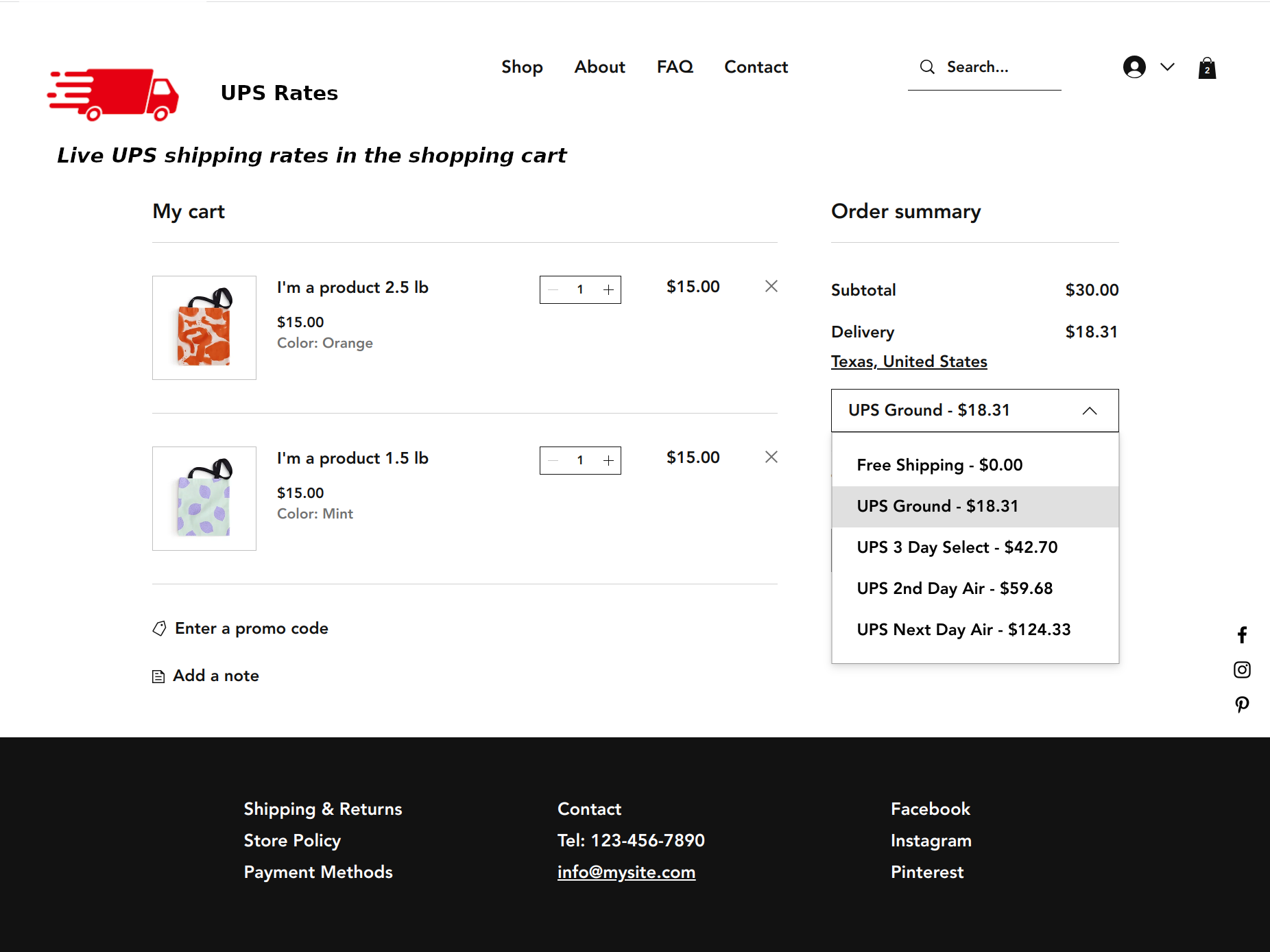Go to the Shop menu item
This screenshot has width=1270, height=952.
click(x=522, y=67)
